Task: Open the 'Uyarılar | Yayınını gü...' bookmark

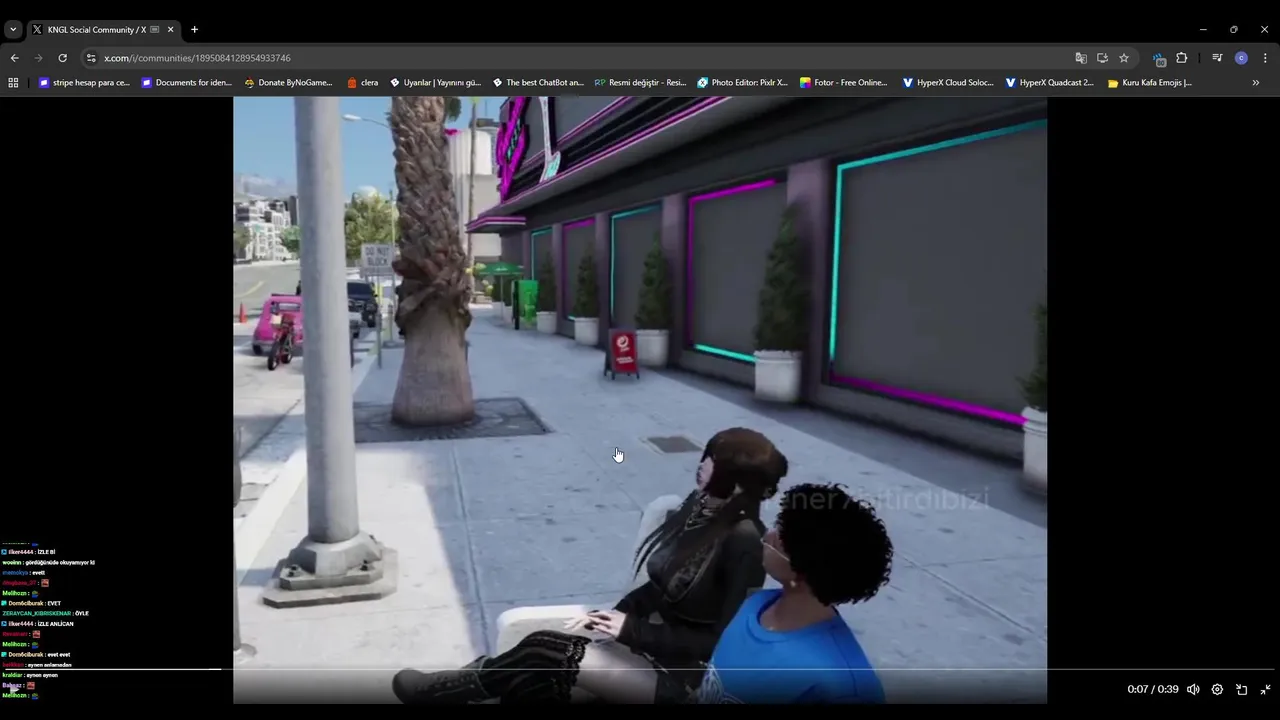Action: [x=435, y=83]
